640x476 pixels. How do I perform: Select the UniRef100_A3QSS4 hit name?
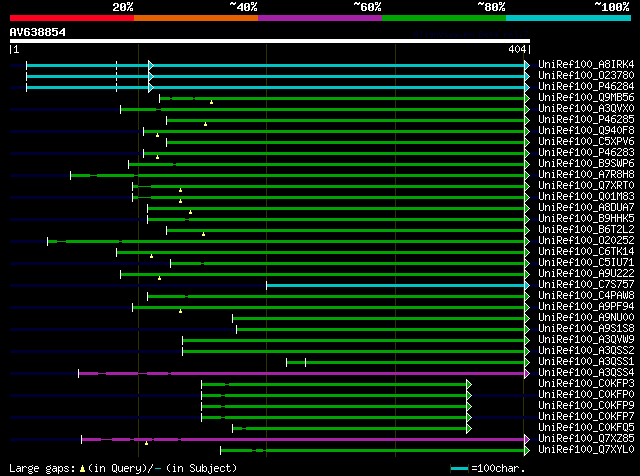click(586, 373)
